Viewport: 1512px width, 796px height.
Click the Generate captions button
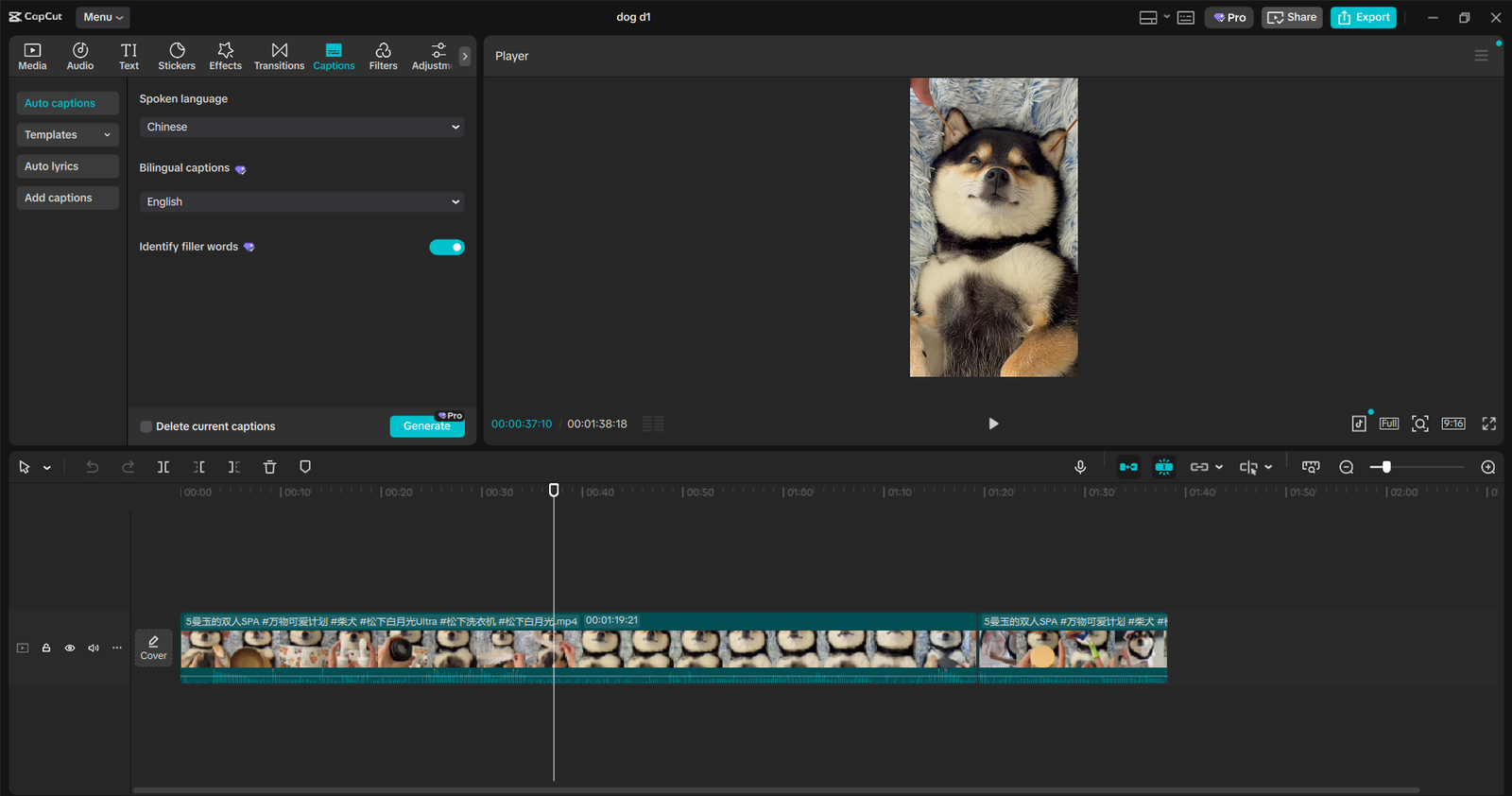pyautogui.click(x=426, y=426)
